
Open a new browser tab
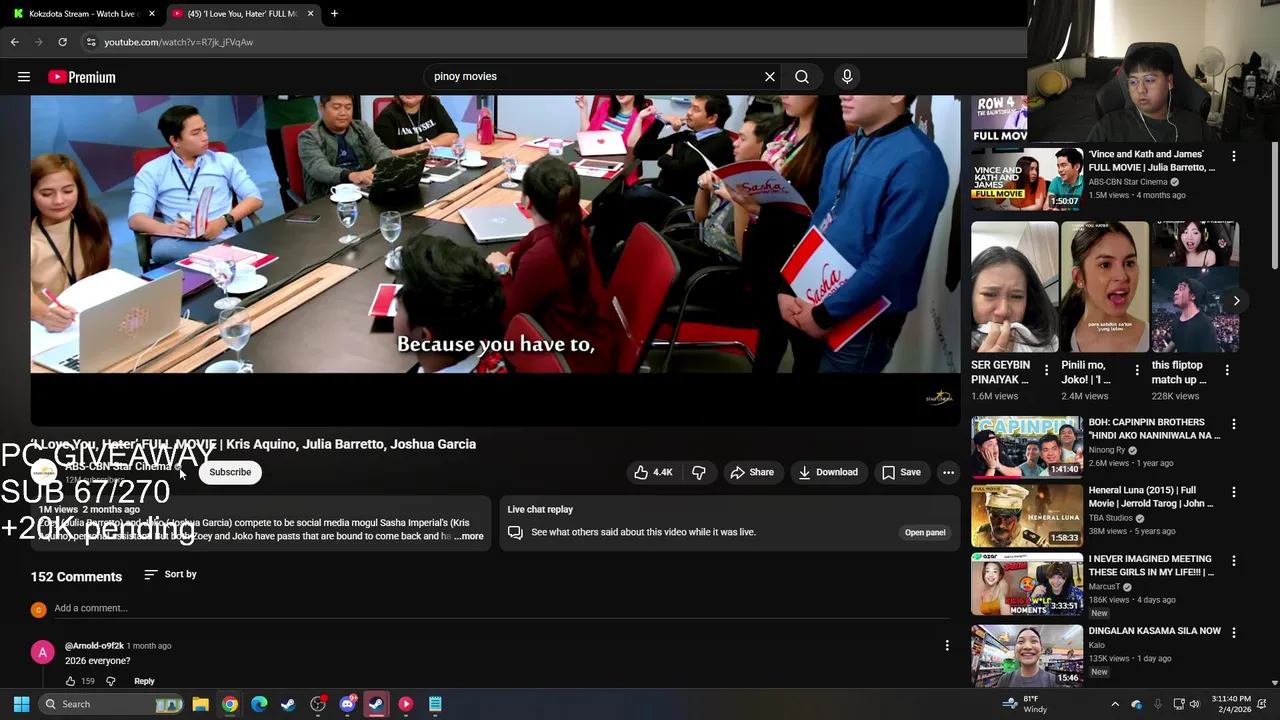pyautogui.click(x=334, y=14)
